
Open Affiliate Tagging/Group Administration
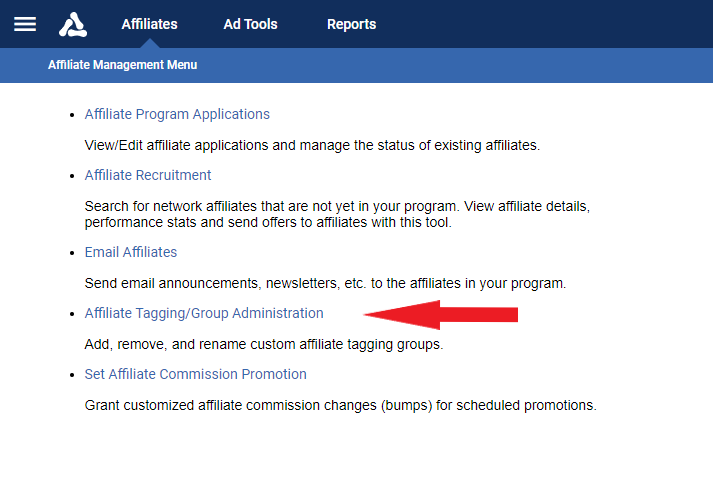click(204, 313)
